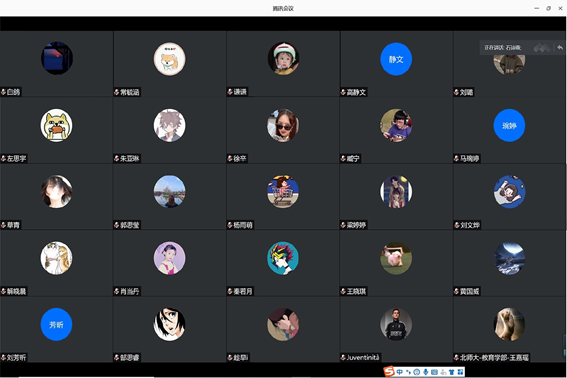Open the skin shirt icon in Sogou bar

pos(452,372)
